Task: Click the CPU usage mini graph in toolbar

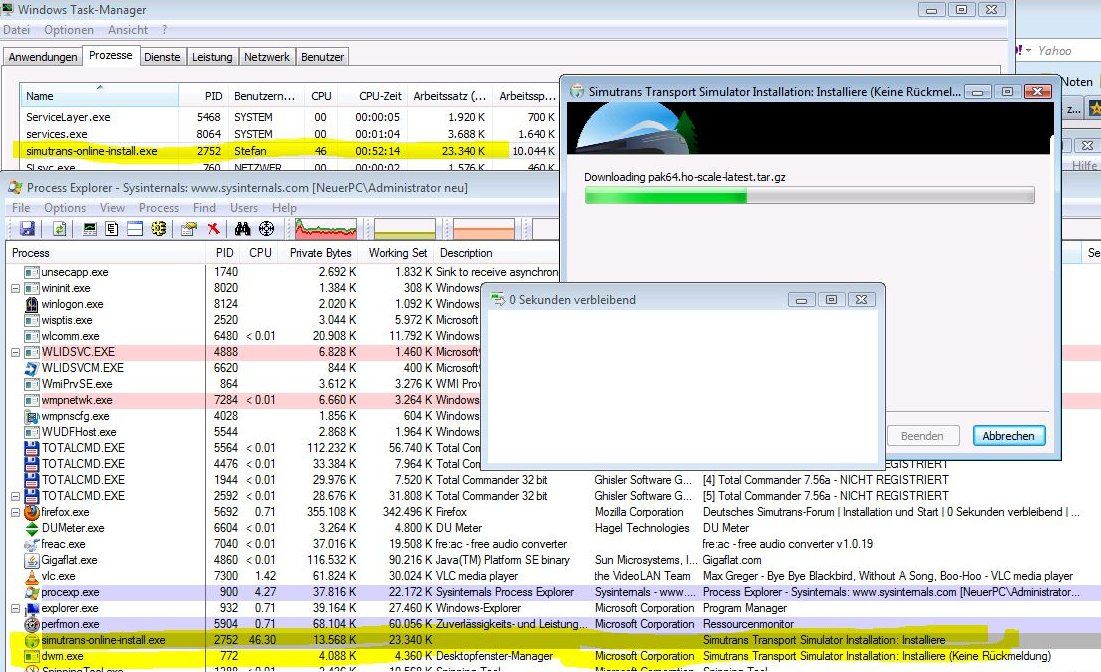Action: [326, 229]
